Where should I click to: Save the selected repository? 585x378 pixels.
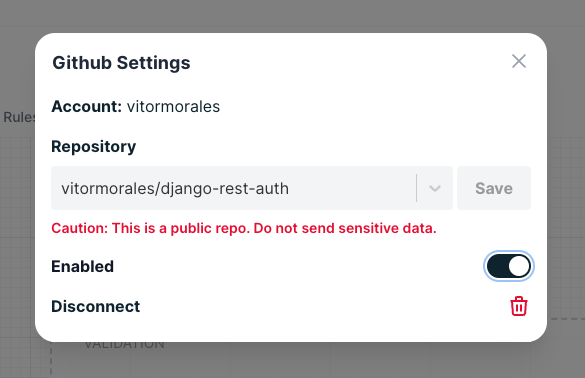pyautogui.click(x=494, y=188)
